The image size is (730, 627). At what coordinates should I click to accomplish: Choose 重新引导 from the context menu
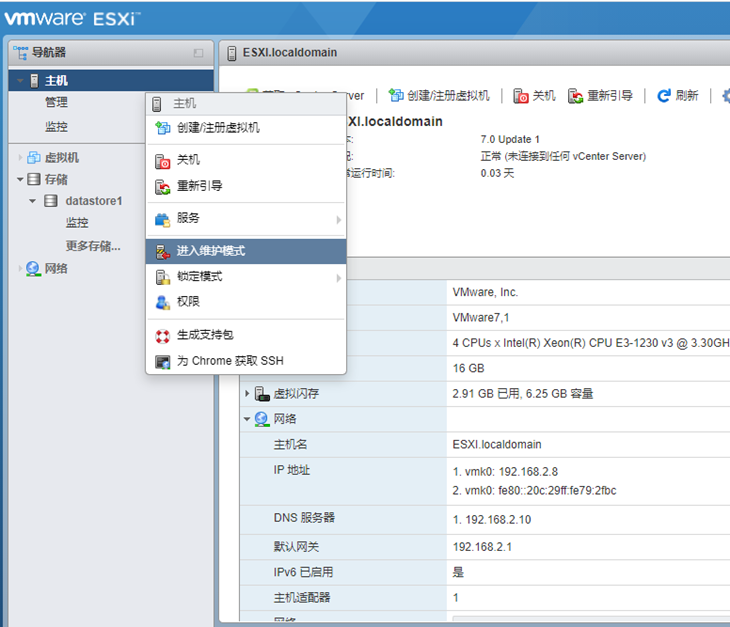[246, 187]
